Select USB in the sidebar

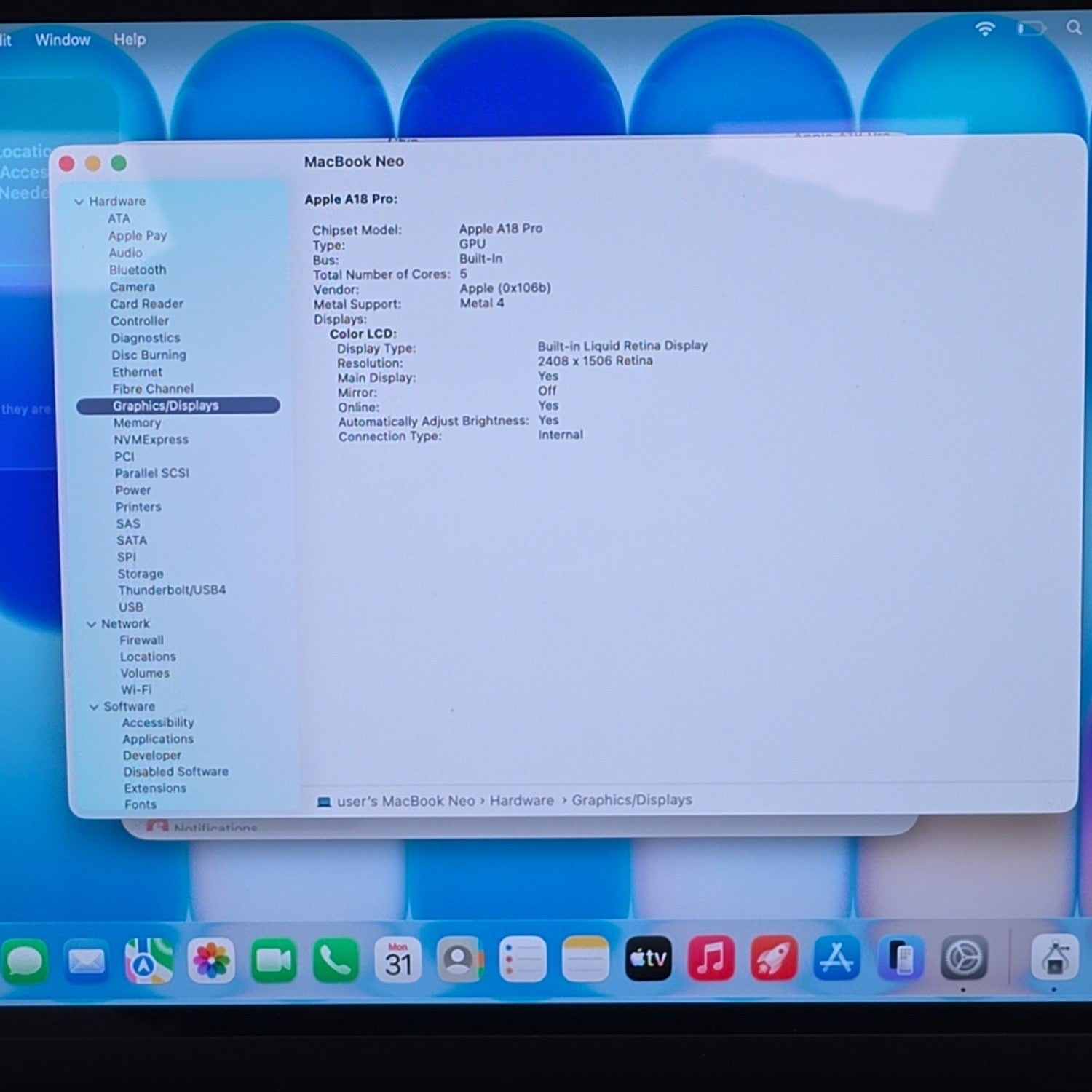tap(131, 607)
